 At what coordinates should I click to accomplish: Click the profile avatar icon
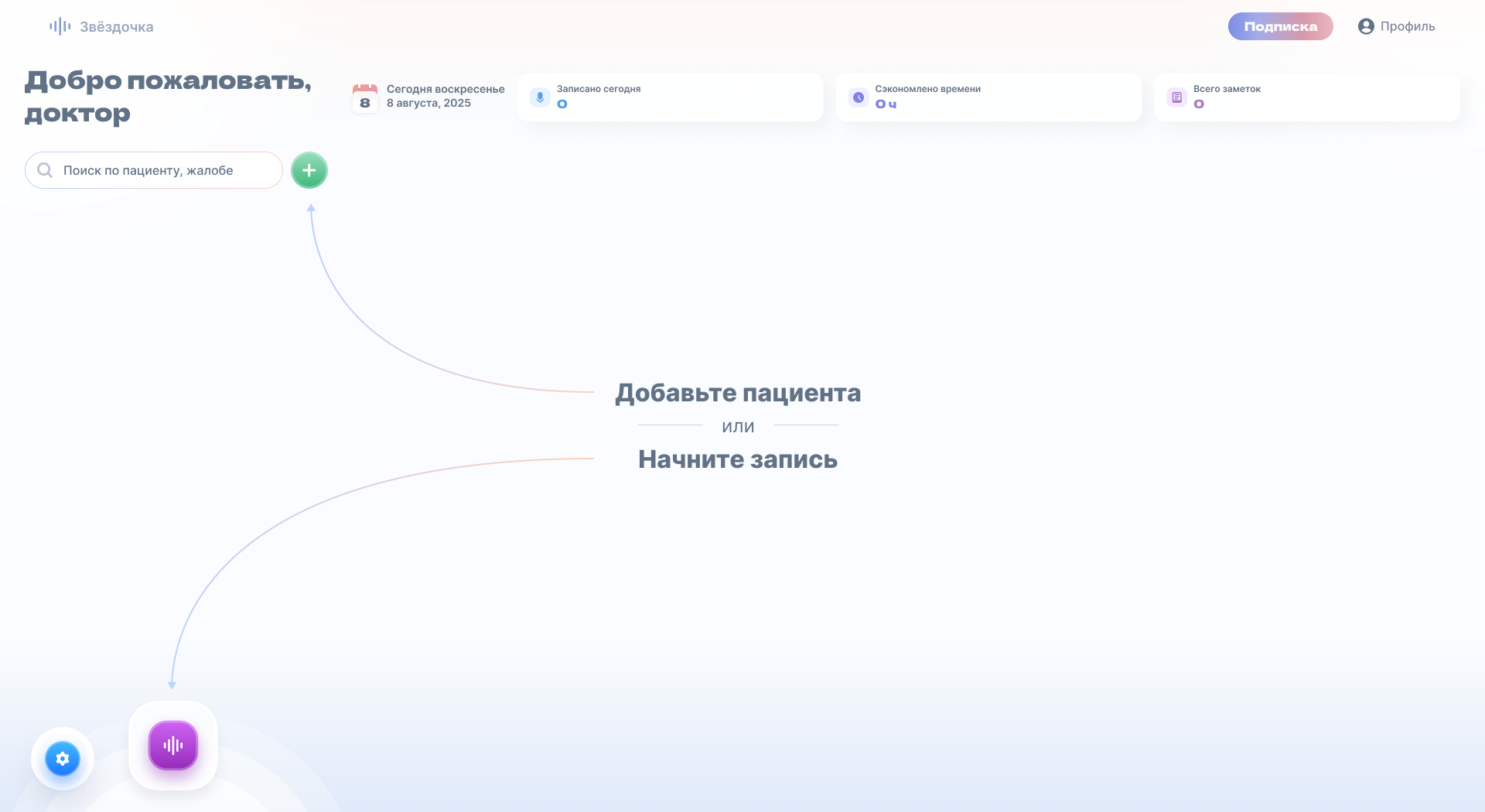(x=1366, y=26)
